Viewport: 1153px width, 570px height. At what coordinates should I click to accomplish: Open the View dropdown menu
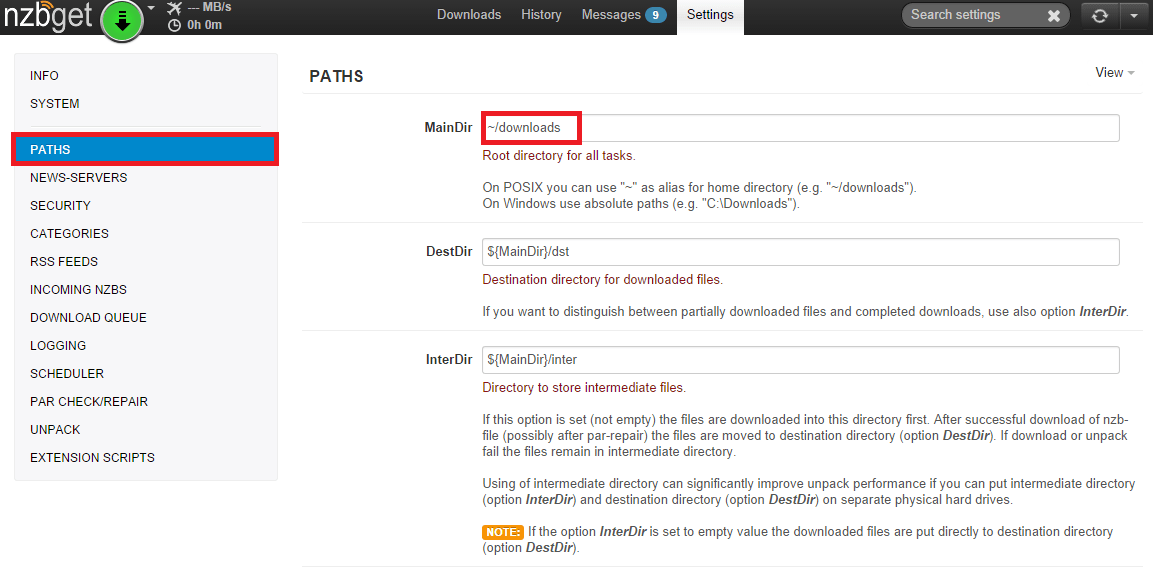(x=1114, y=73)
